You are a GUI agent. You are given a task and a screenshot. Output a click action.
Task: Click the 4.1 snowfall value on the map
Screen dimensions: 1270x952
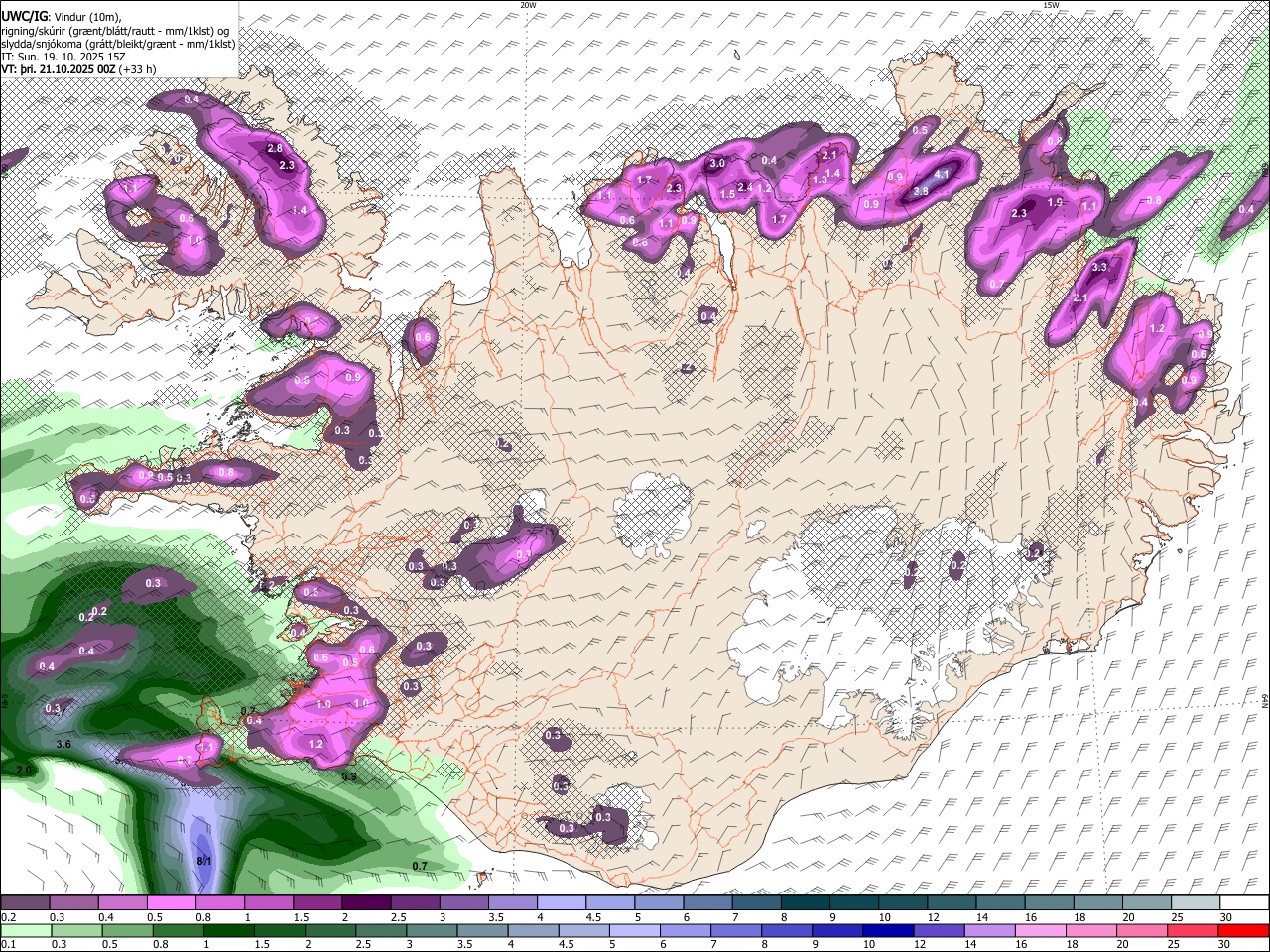943,174
